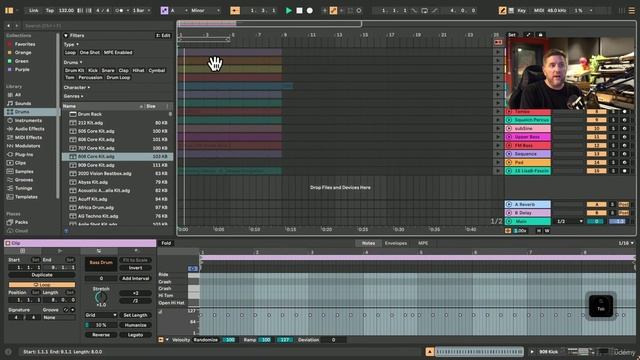Click the Reverse button
This screenshot has height=360, width=640.
click(101, 335)
